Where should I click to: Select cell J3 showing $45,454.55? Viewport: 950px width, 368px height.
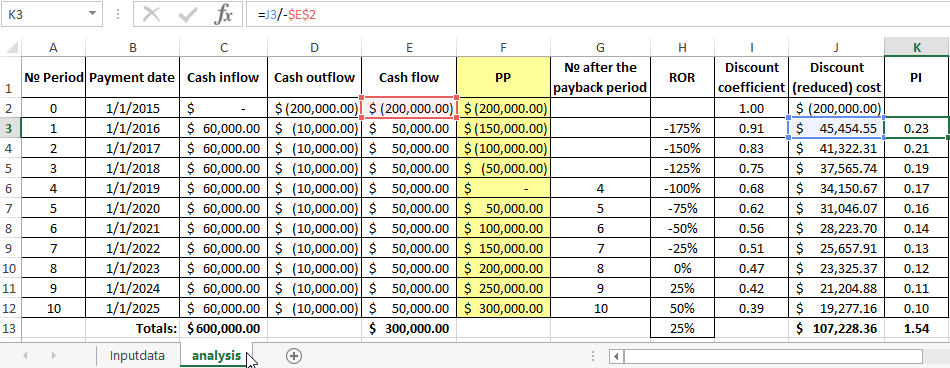pos(836,129)
